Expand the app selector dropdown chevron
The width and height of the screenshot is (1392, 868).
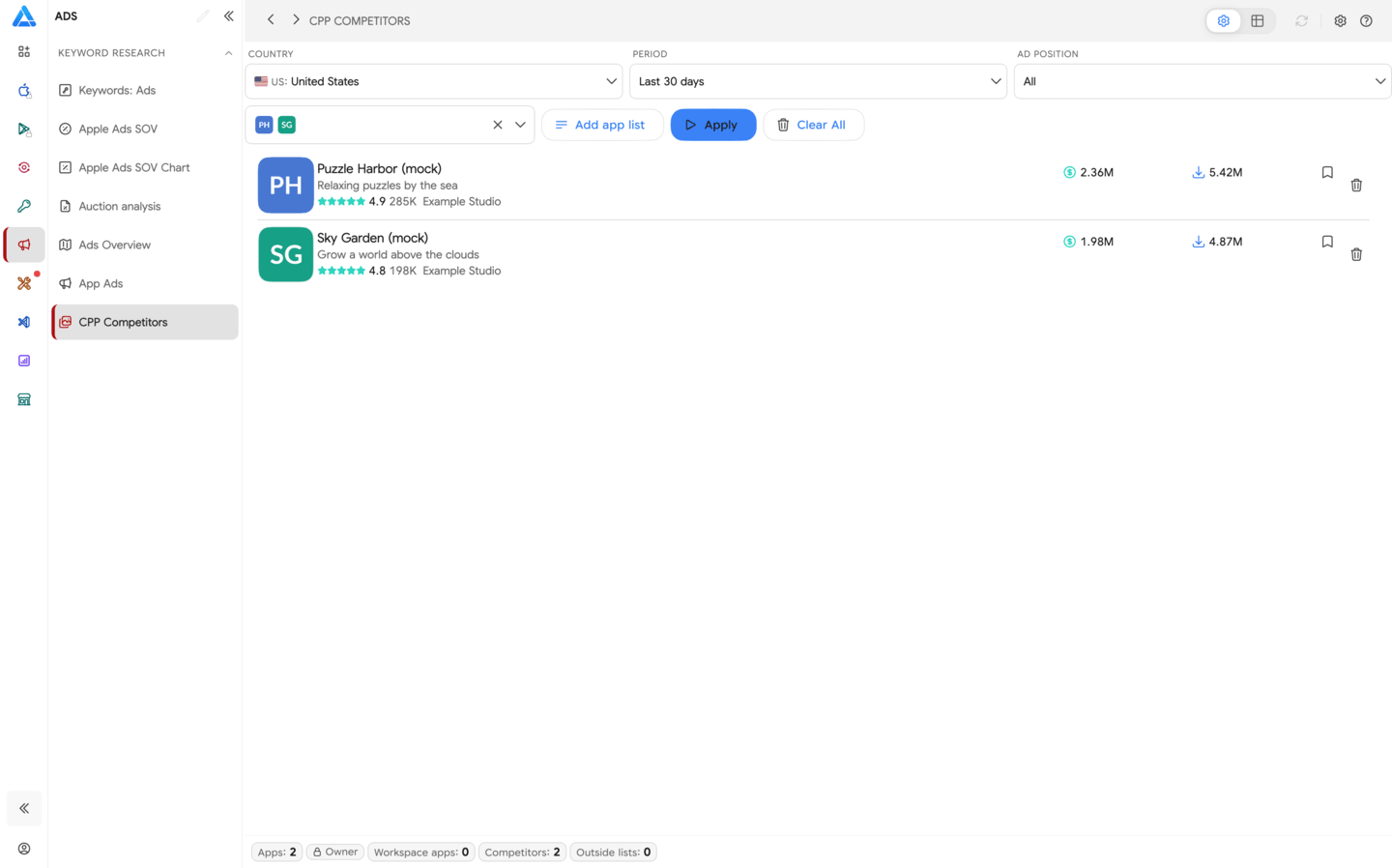pos(520,125)
